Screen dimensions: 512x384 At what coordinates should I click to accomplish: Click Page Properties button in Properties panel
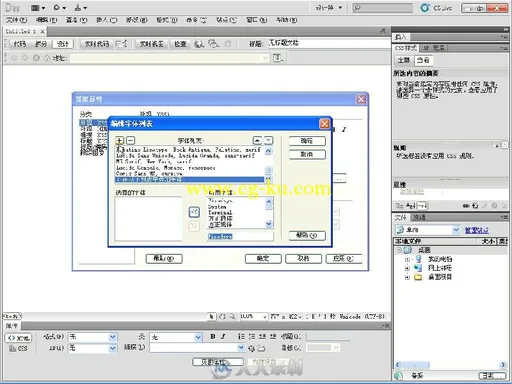click(x=218, y=362)
